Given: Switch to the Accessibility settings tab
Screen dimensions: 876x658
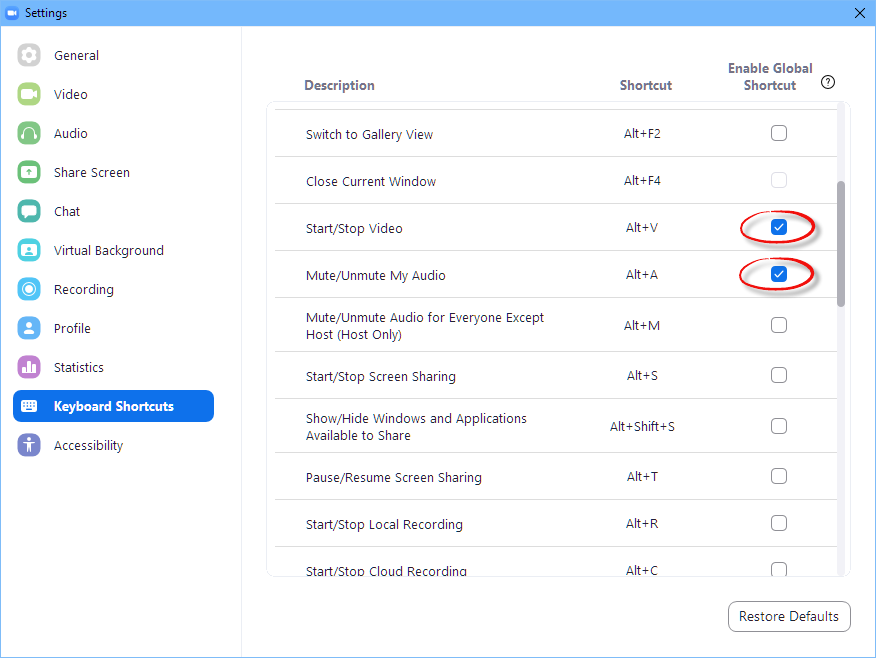Looking at the screenshot, I should coord(88,446).
